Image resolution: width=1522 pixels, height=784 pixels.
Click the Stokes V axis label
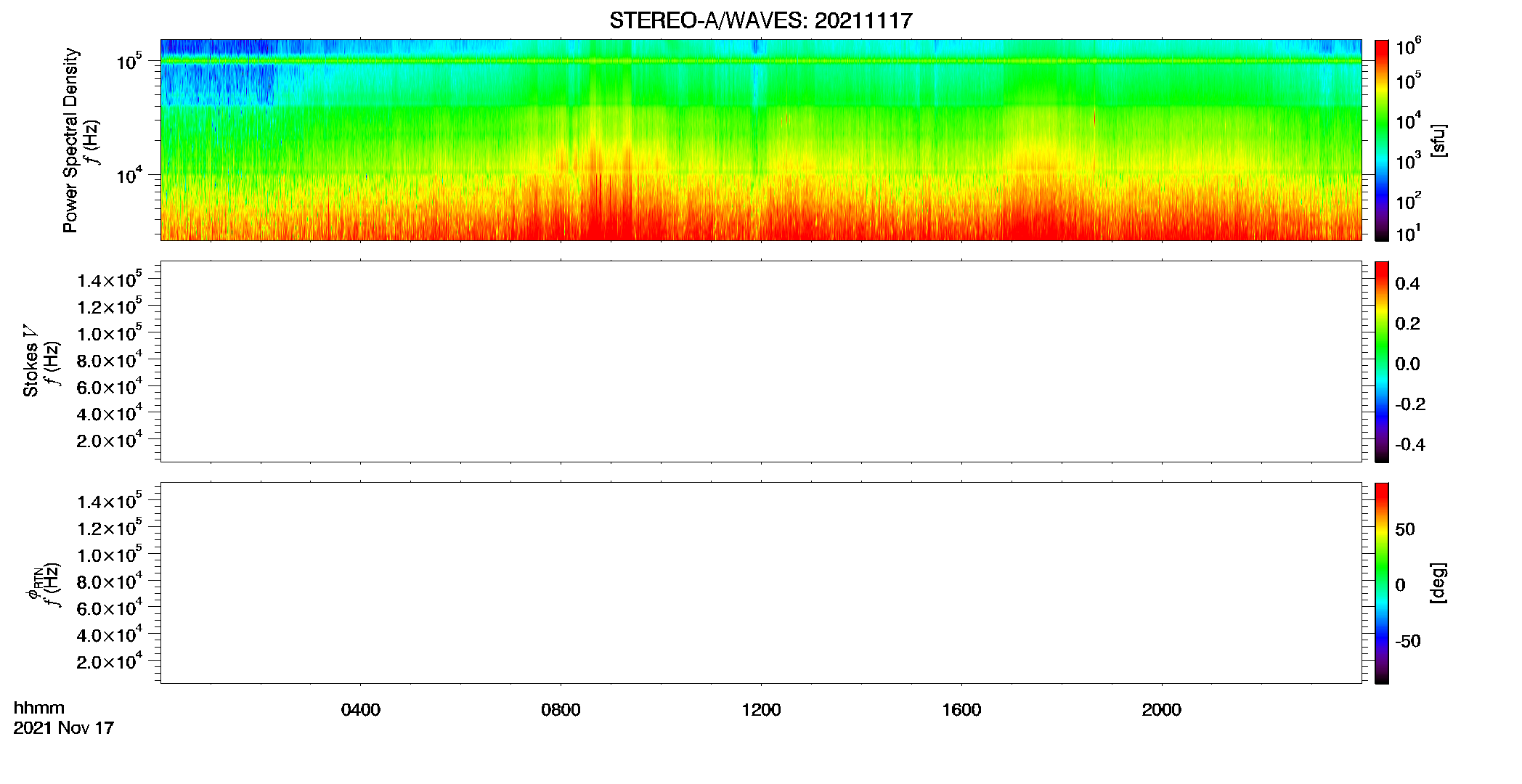tap(30, 361)
